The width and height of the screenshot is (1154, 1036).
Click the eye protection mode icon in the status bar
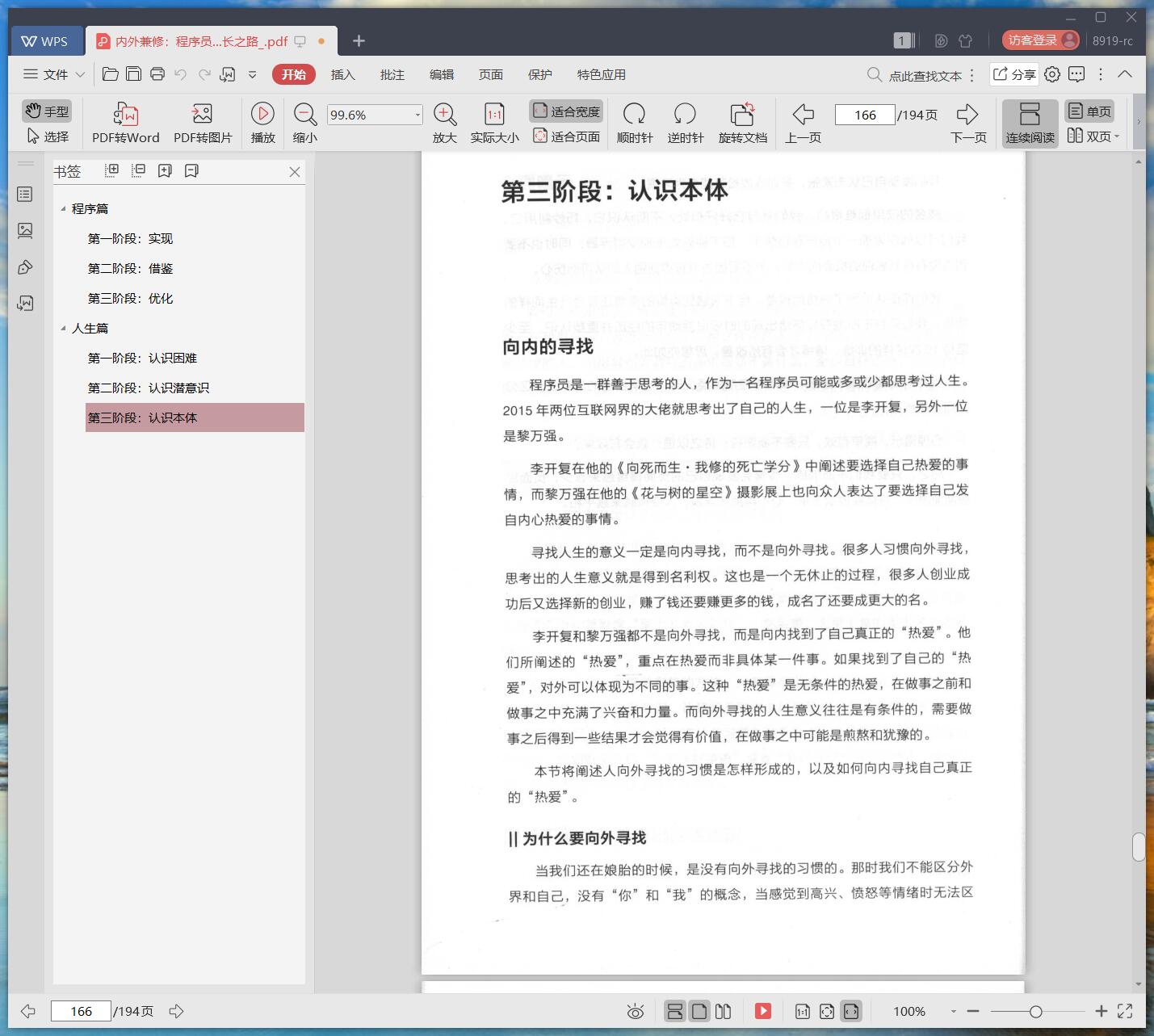(636, 1011)
